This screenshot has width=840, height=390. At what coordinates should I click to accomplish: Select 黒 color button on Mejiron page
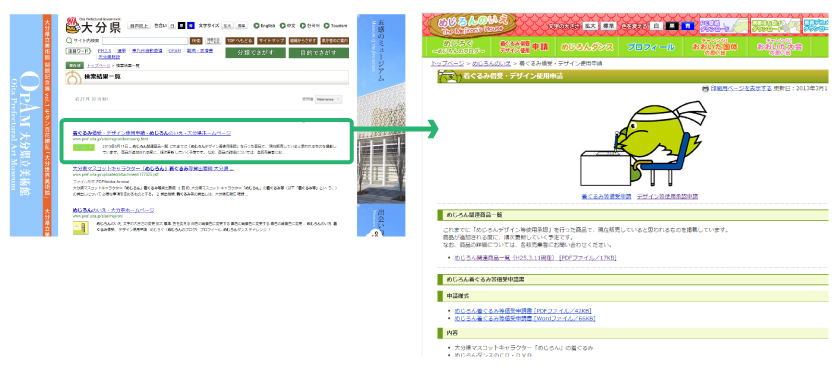point(673,25)
